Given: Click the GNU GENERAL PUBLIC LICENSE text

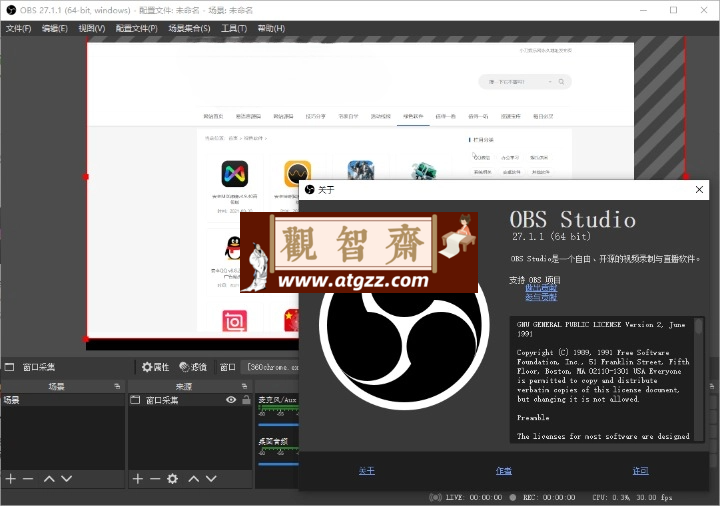Looking at the screenshot, I should pyautogui.click(x=601, y=329).
